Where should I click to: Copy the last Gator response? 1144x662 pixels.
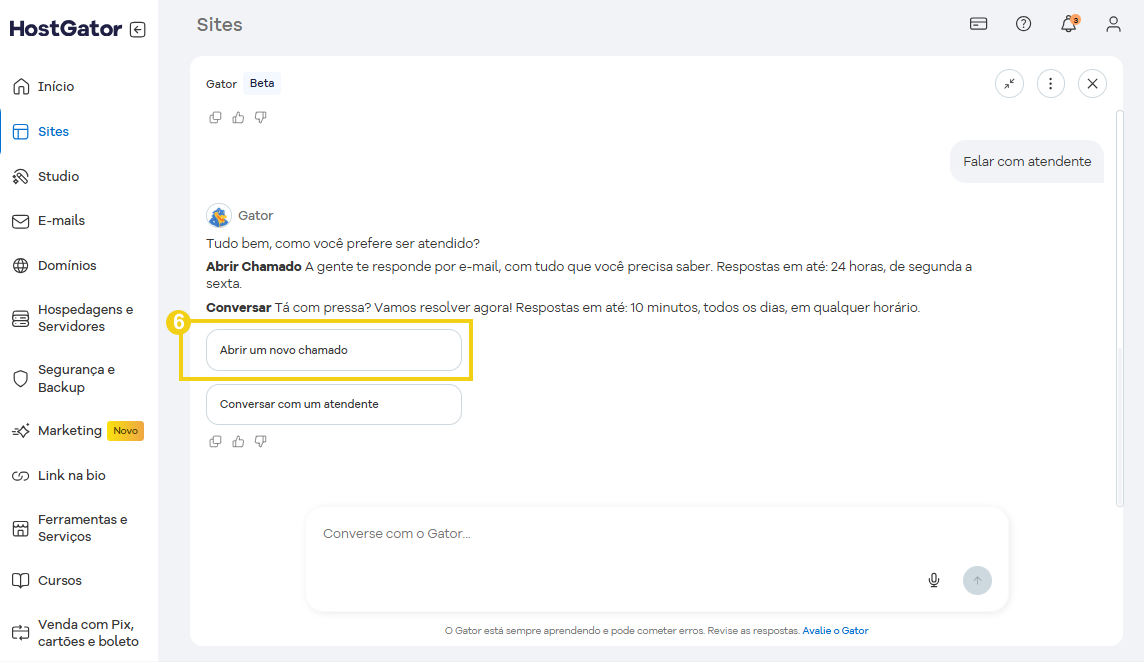point(215,441)
